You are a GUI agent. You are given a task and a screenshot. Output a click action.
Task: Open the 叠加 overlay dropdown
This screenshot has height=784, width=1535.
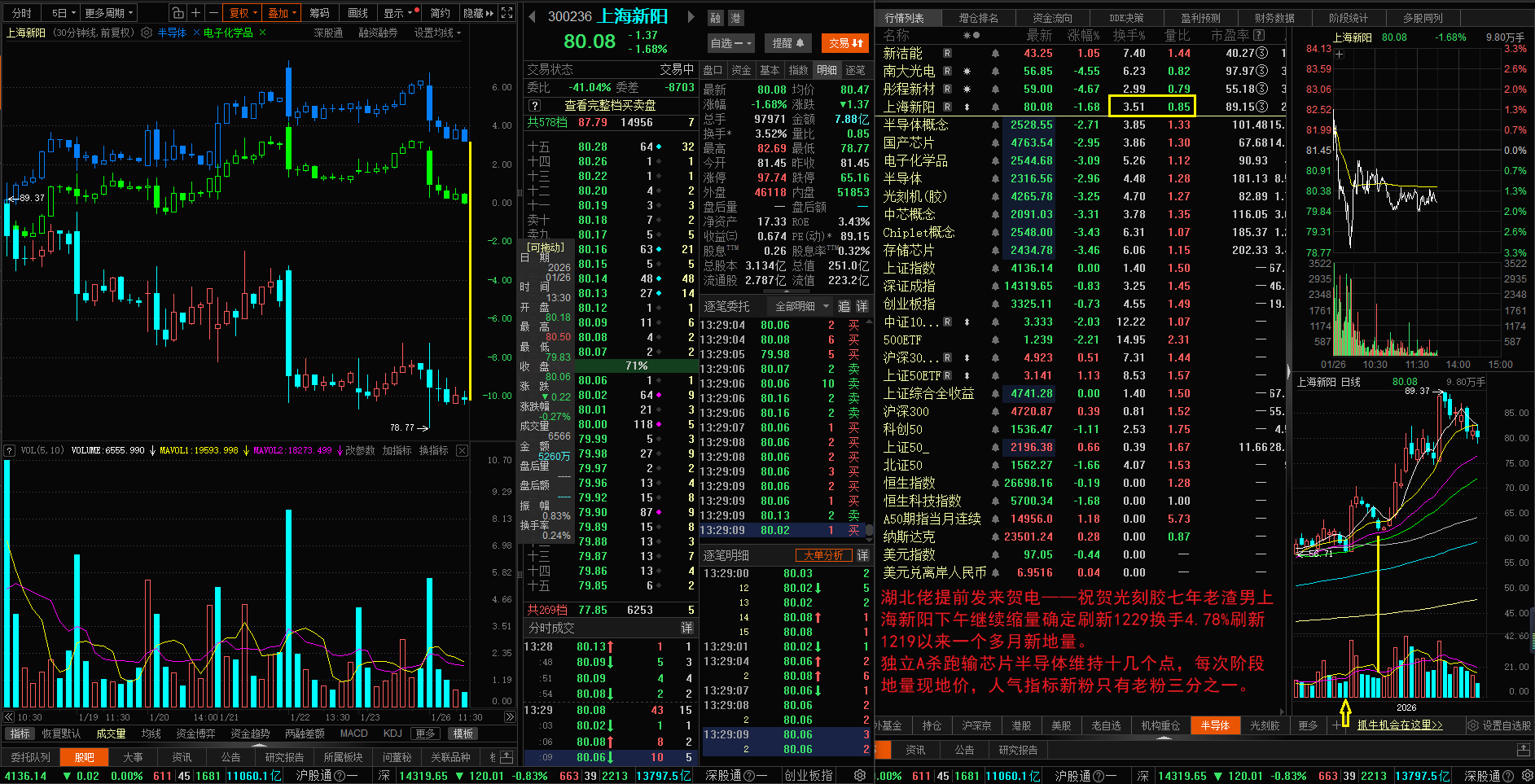tap(283, 13)
